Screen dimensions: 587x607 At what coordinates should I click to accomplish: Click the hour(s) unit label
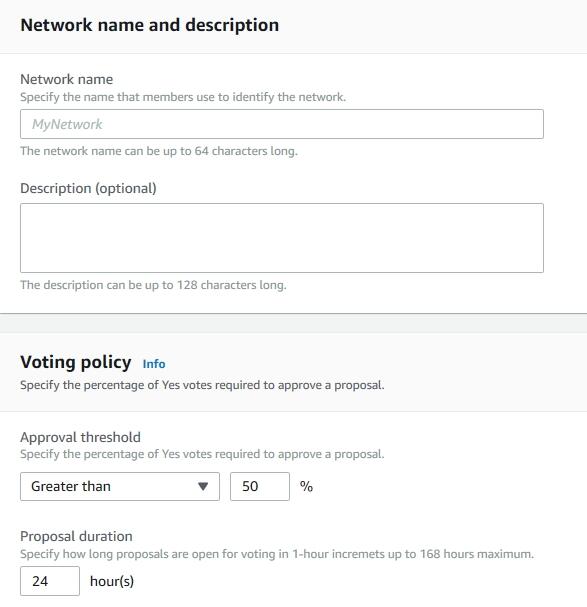point(112,581)
